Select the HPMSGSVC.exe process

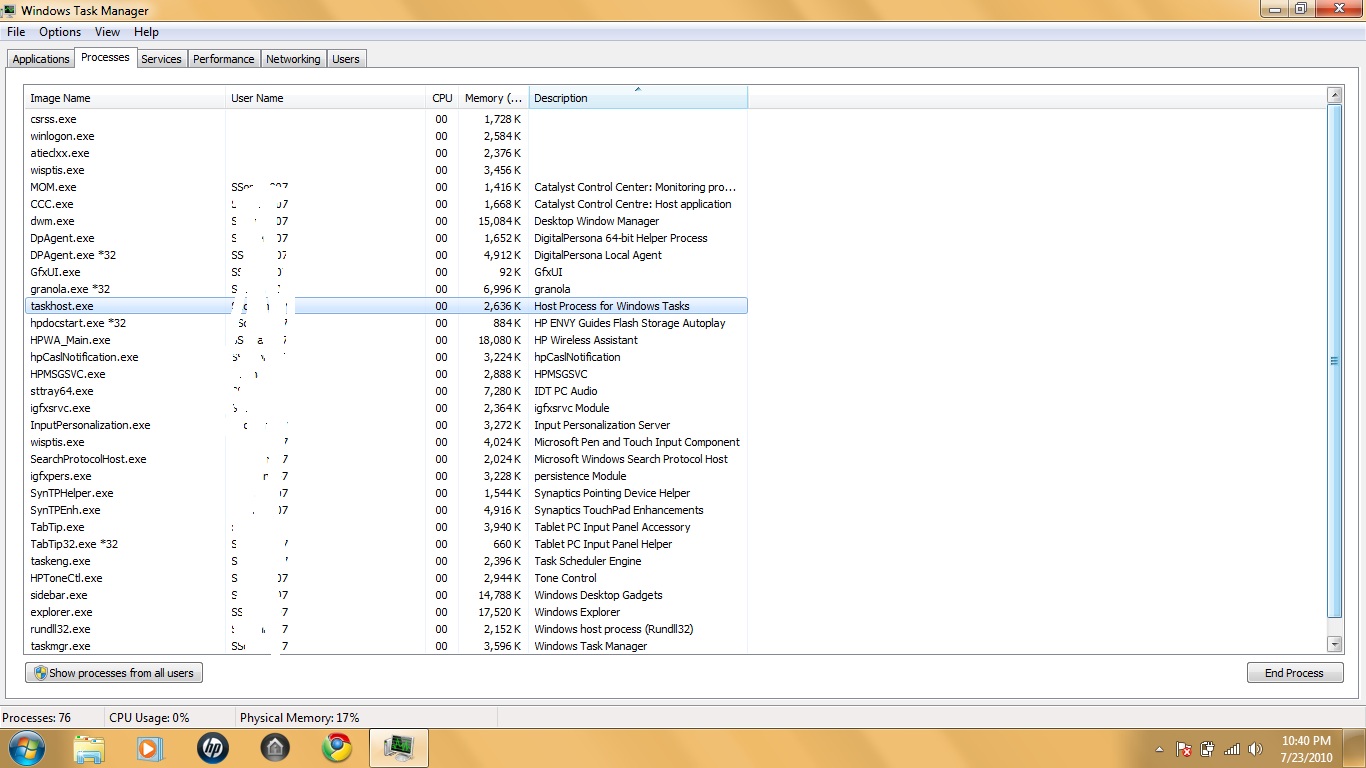tap(386, 374)
